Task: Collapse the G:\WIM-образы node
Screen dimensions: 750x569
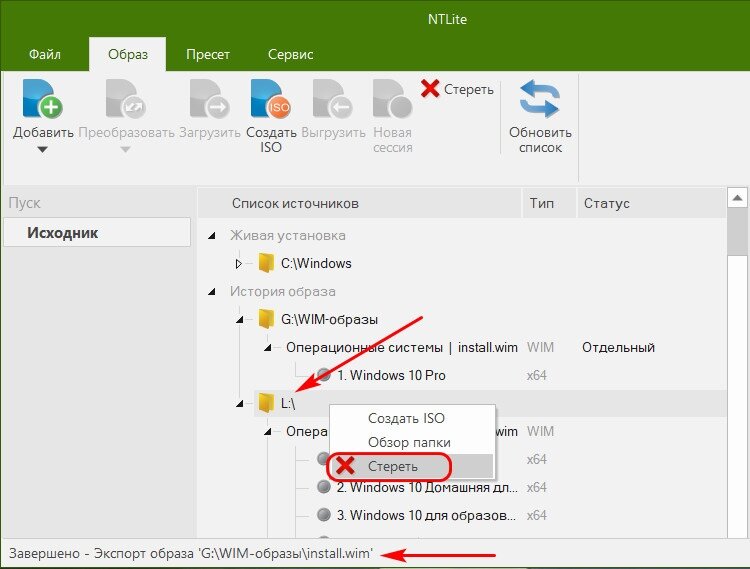Action: tap(240, 319)
